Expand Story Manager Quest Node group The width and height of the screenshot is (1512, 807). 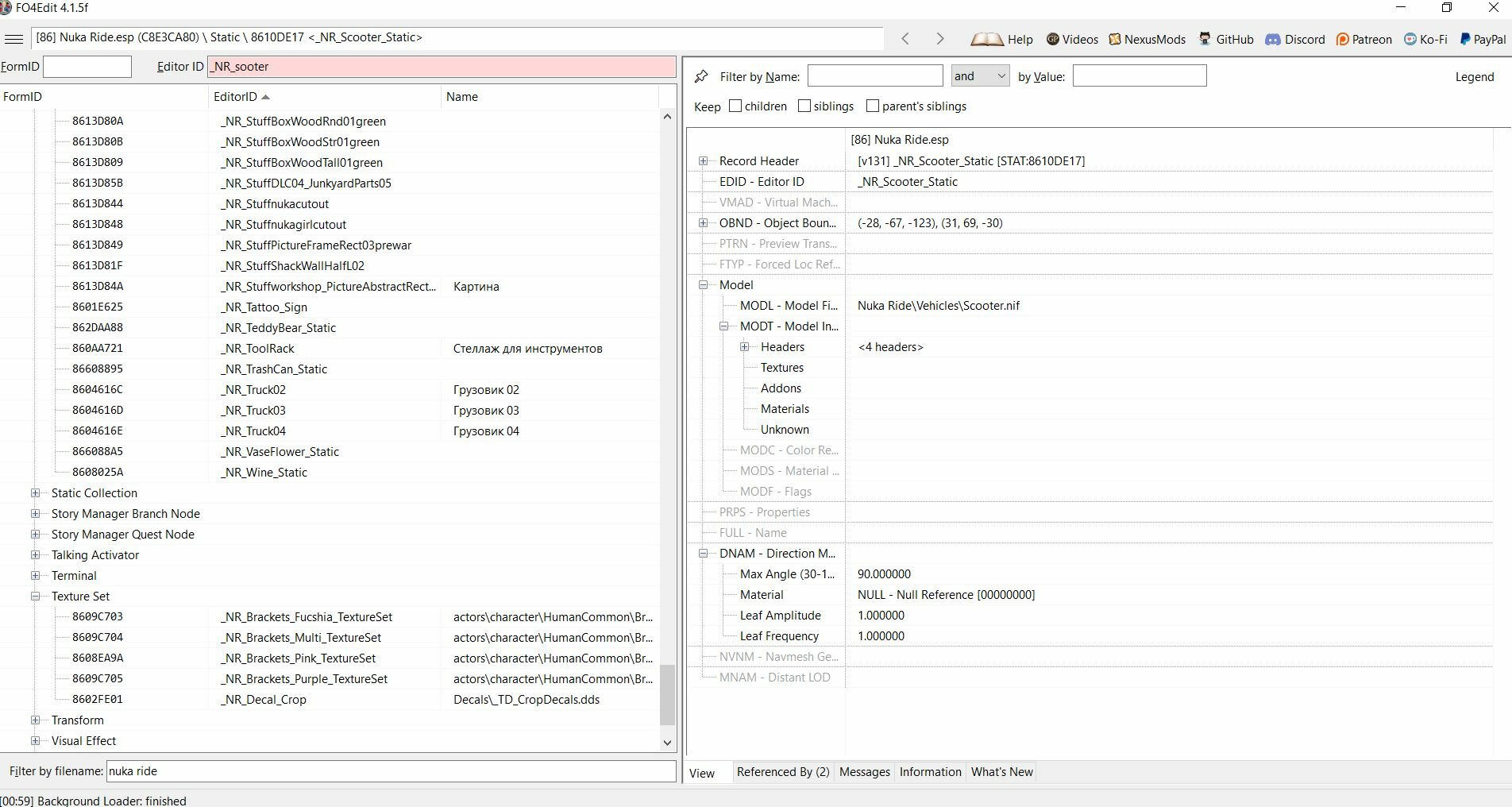35,534
